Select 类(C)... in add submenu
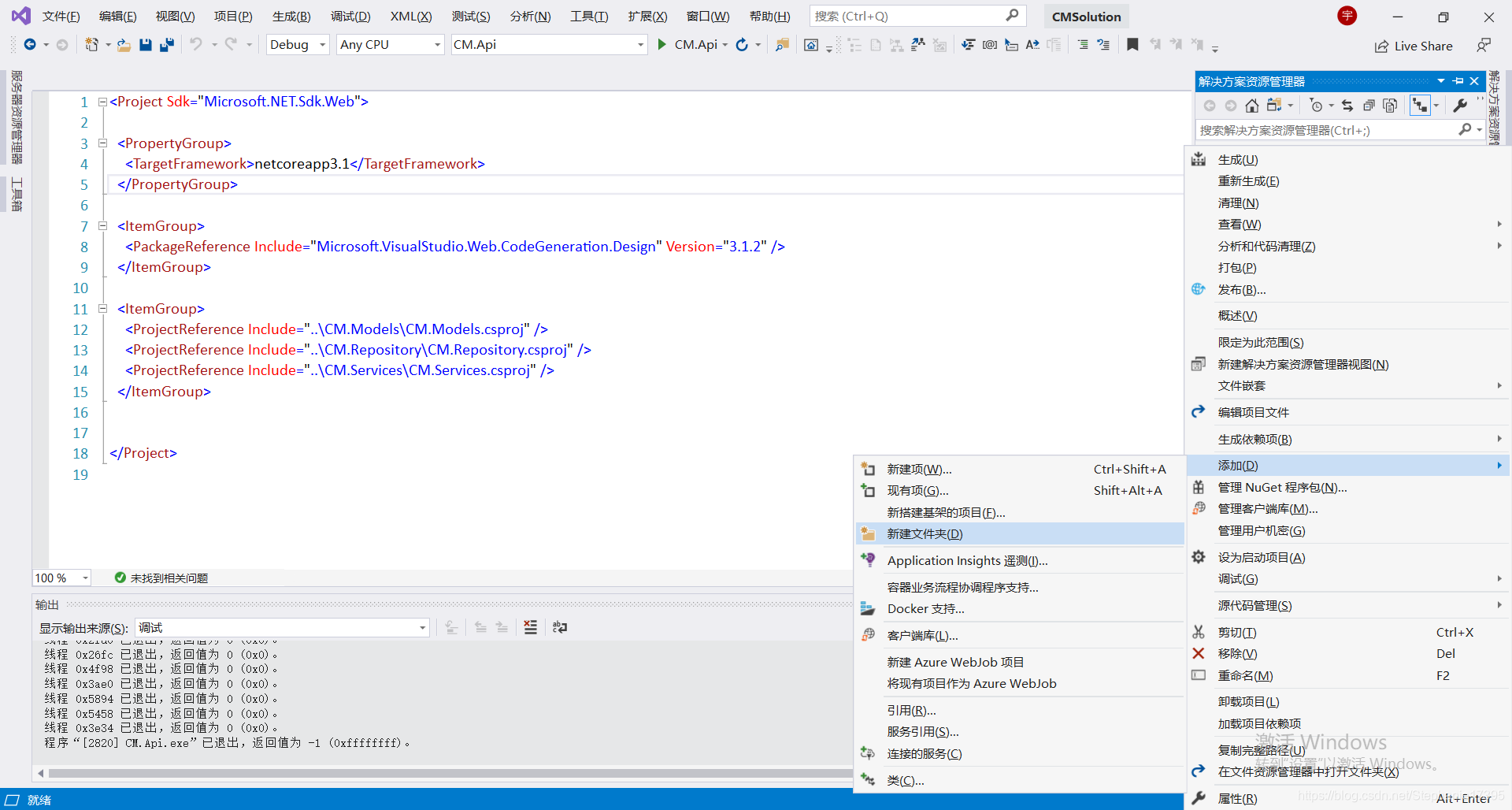Screen dimensions: 1512x810 tap(1020, 781)
